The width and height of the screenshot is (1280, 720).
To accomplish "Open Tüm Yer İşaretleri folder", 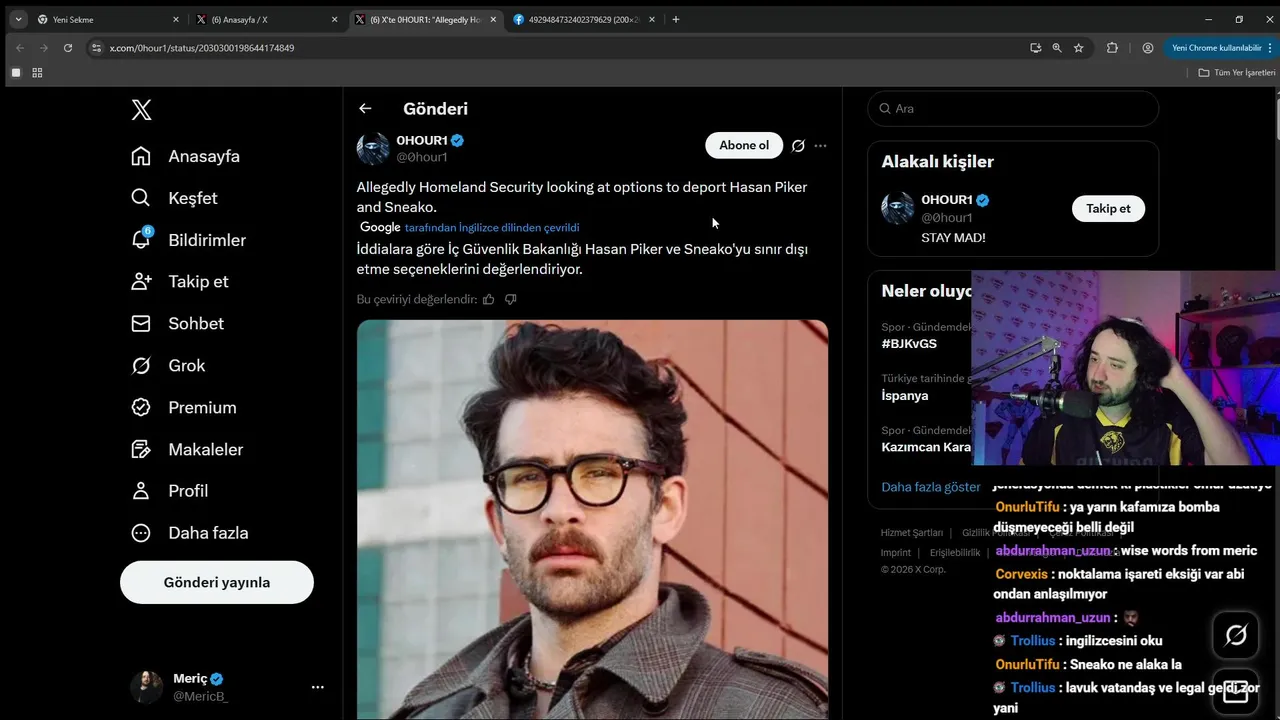I will tap(1237, 72).
